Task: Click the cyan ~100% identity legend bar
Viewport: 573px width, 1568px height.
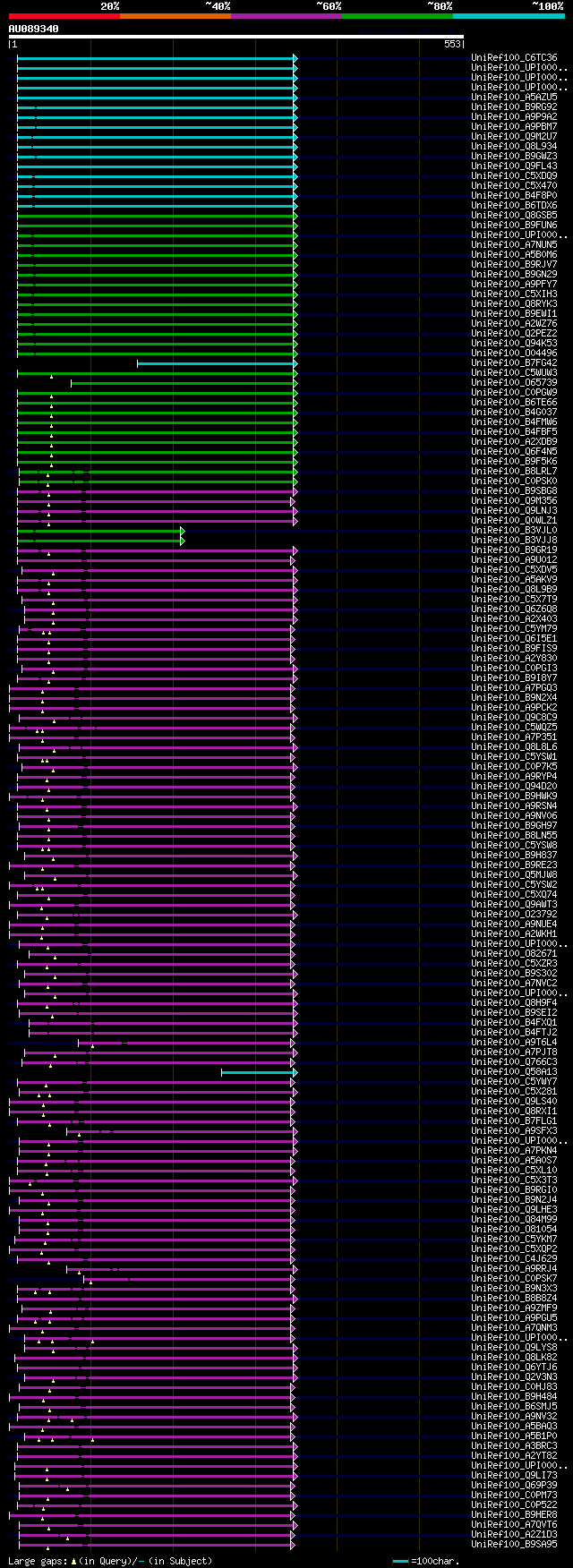Action: [508, 15]
